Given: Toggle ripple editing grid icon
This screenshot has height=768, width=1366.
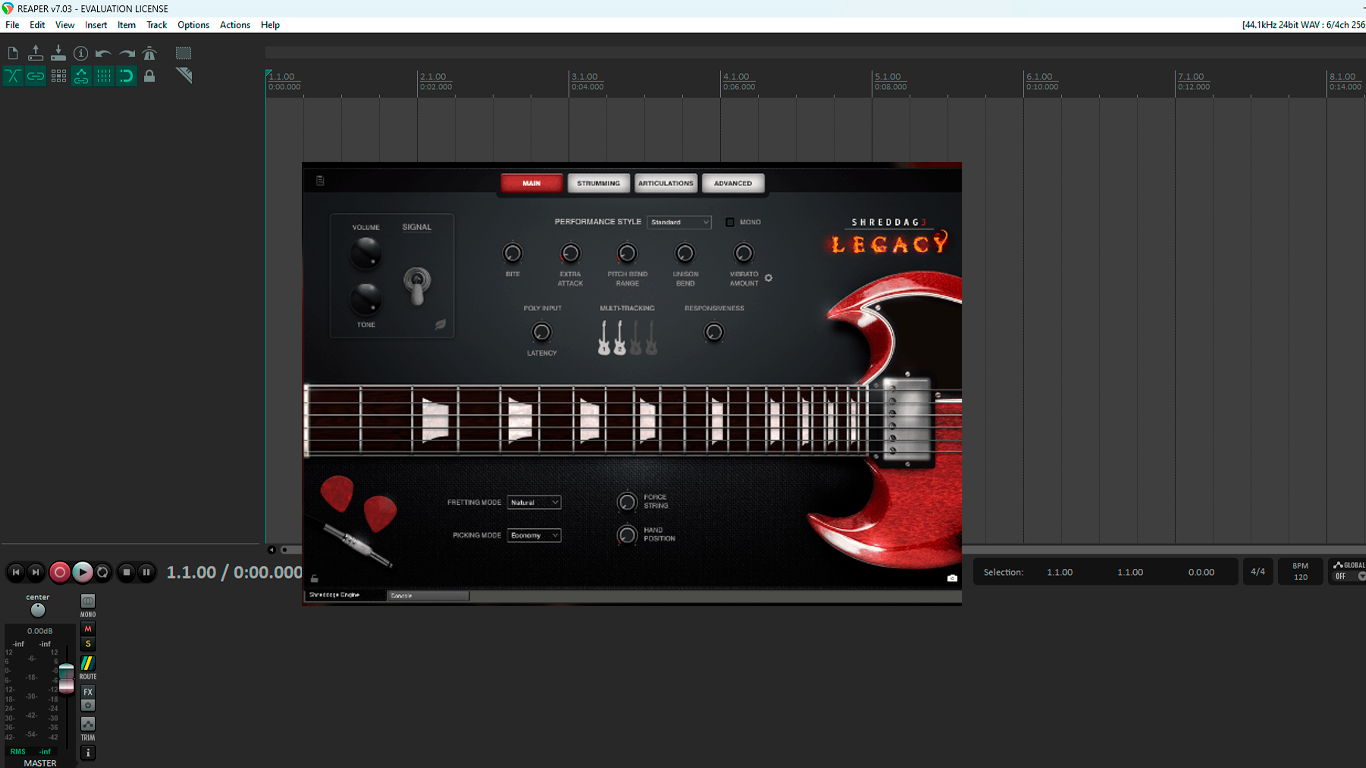Looking at the screenshot, I should [x=58, y=76].
